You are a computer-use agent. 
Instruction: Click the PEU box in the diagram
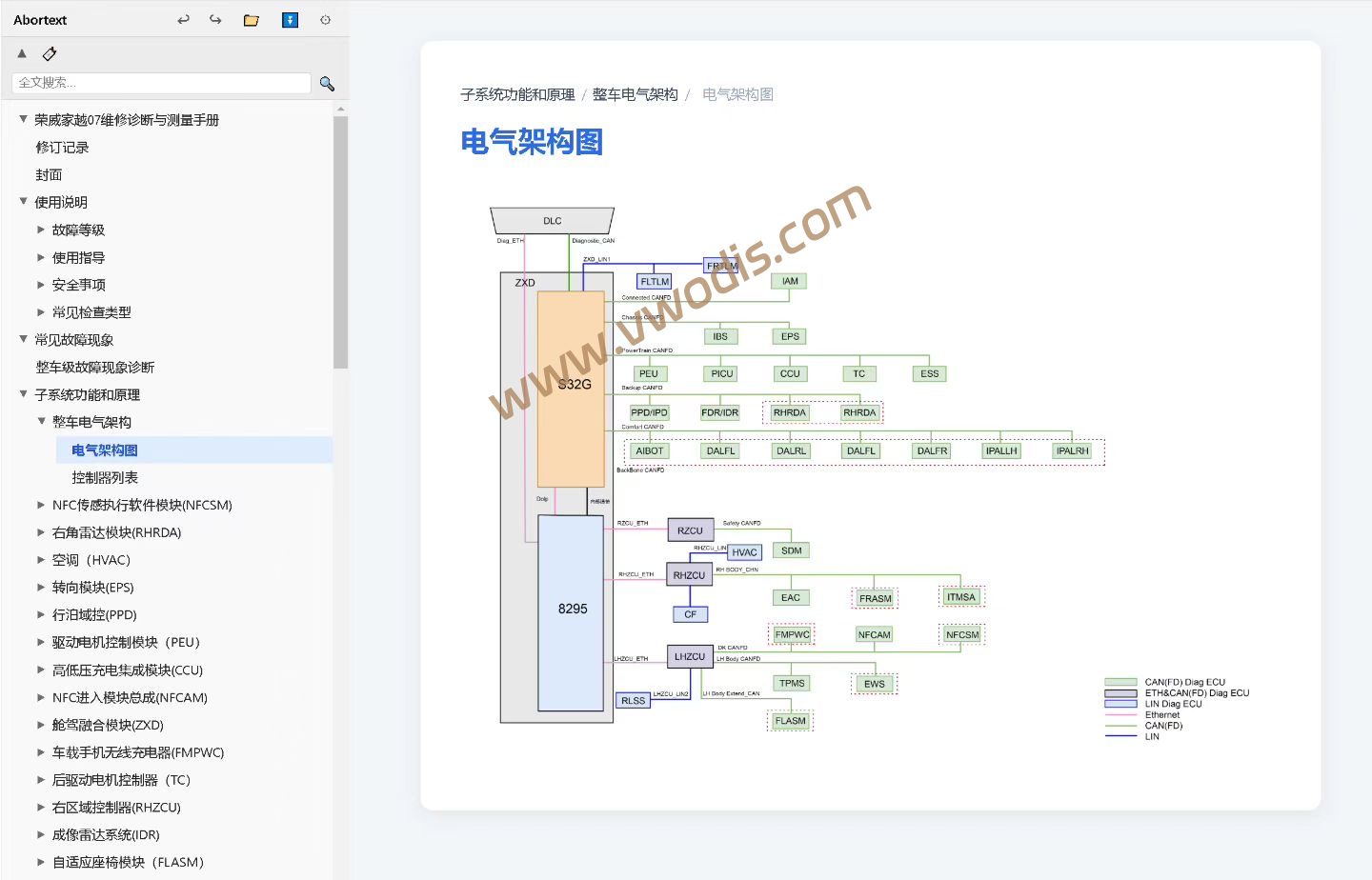click(649, 374)
